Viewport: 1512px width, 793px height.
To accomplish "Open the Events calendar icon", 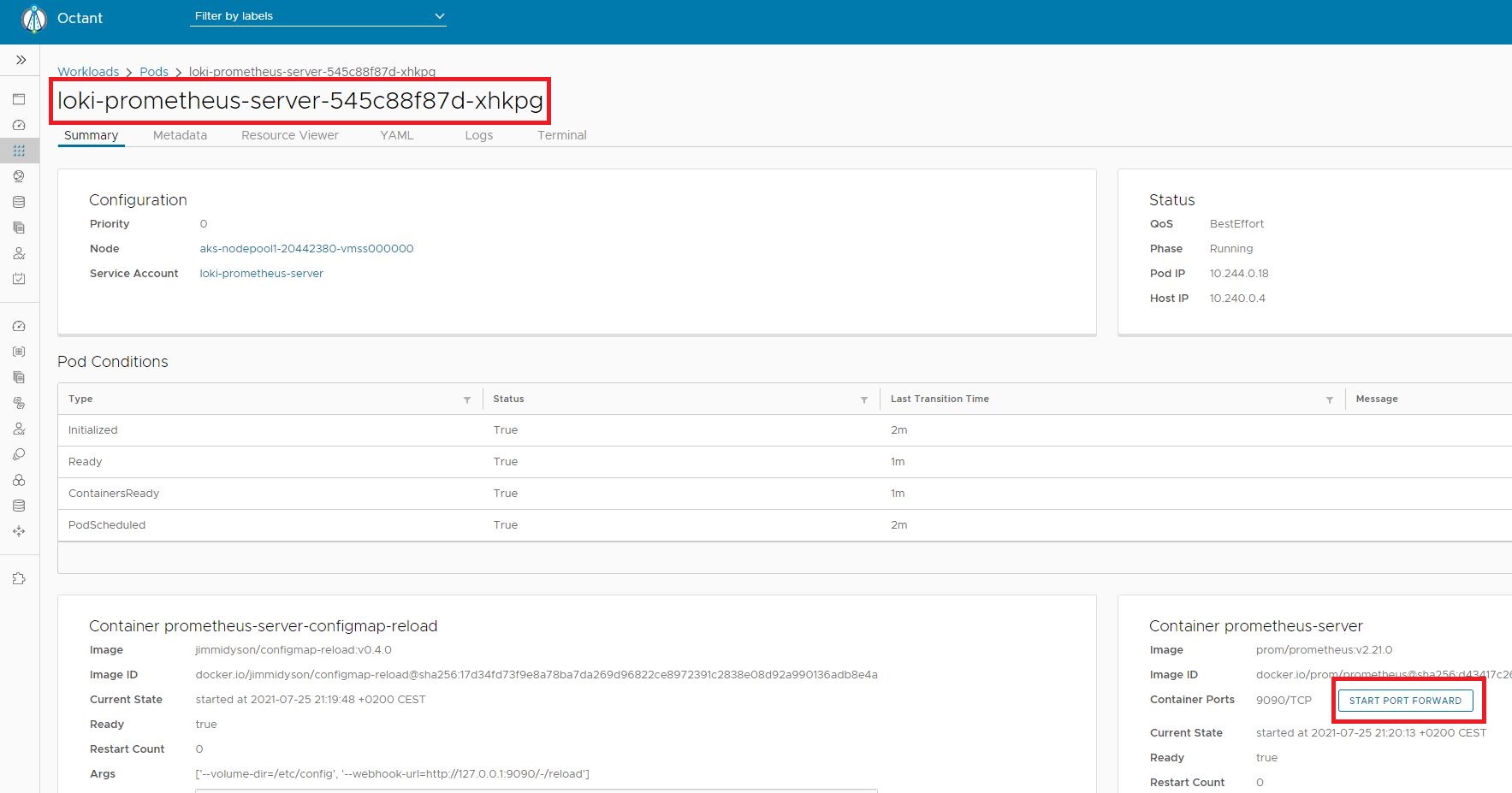I will tap(19, 279).
